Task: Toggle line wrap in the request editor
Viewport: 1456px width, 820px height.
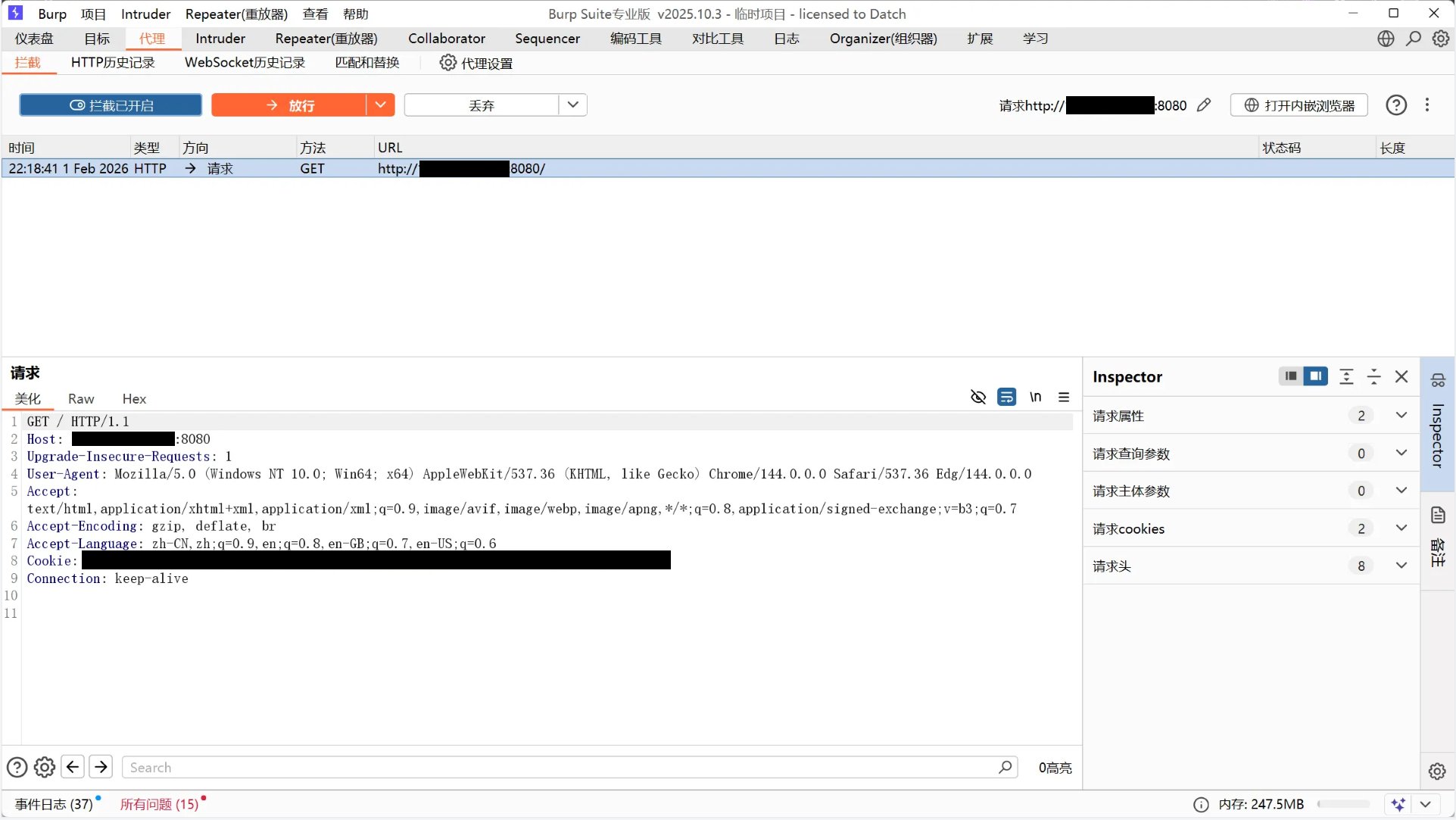Action: click(x=1006, y=397)
